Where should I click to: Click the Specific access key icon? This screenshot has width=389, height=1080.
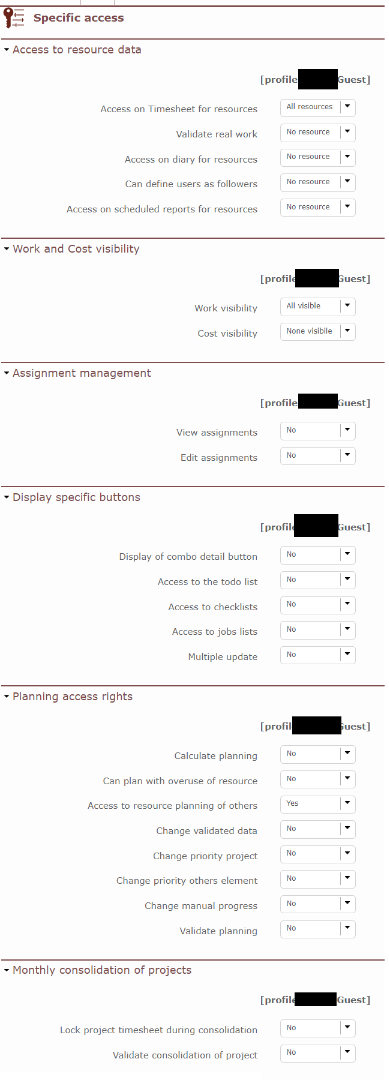click(x=14, y=18)
